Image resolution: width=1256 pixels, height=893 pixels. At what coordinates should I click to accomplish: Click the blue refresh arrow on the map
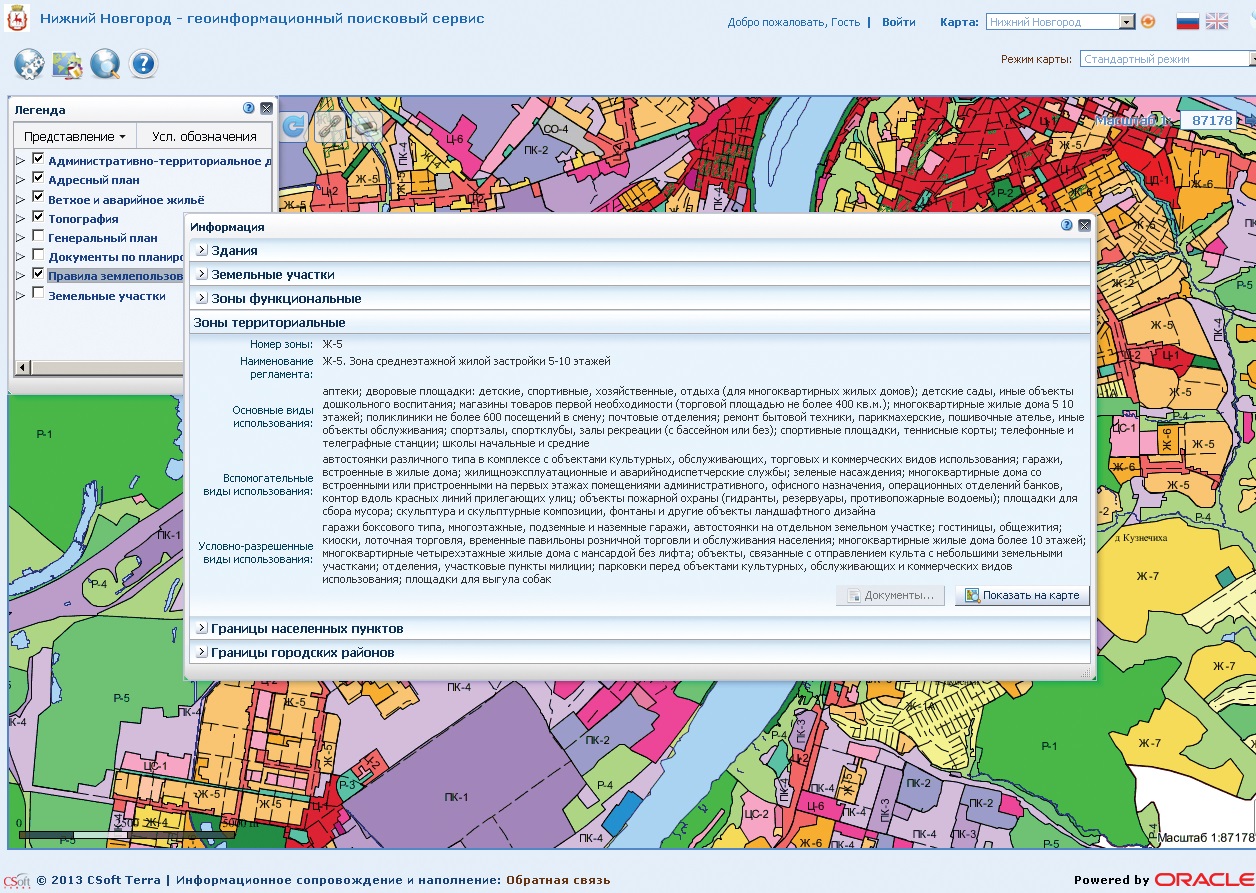click(x=293, y=126)
